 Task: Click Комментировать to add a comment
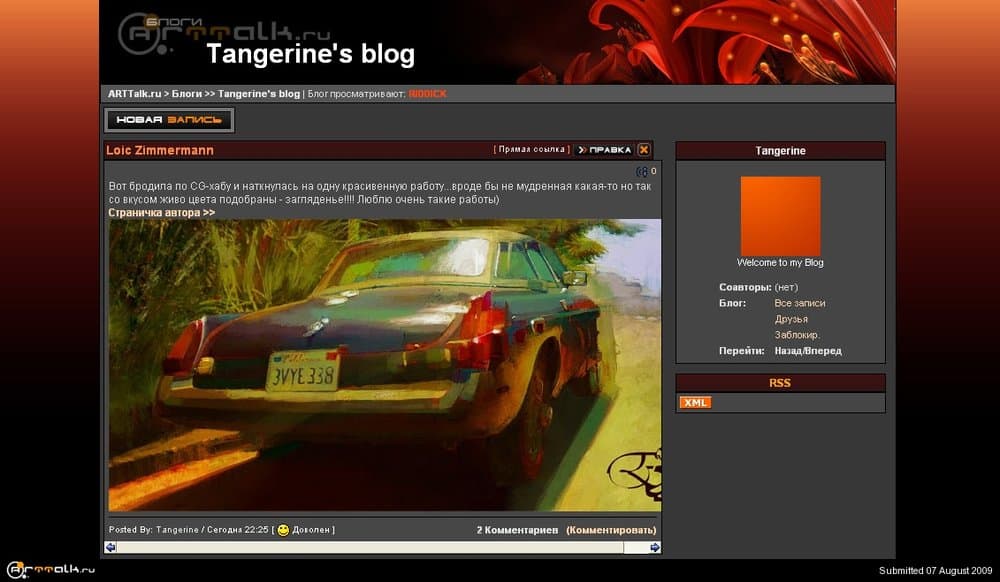pos(611,530)
